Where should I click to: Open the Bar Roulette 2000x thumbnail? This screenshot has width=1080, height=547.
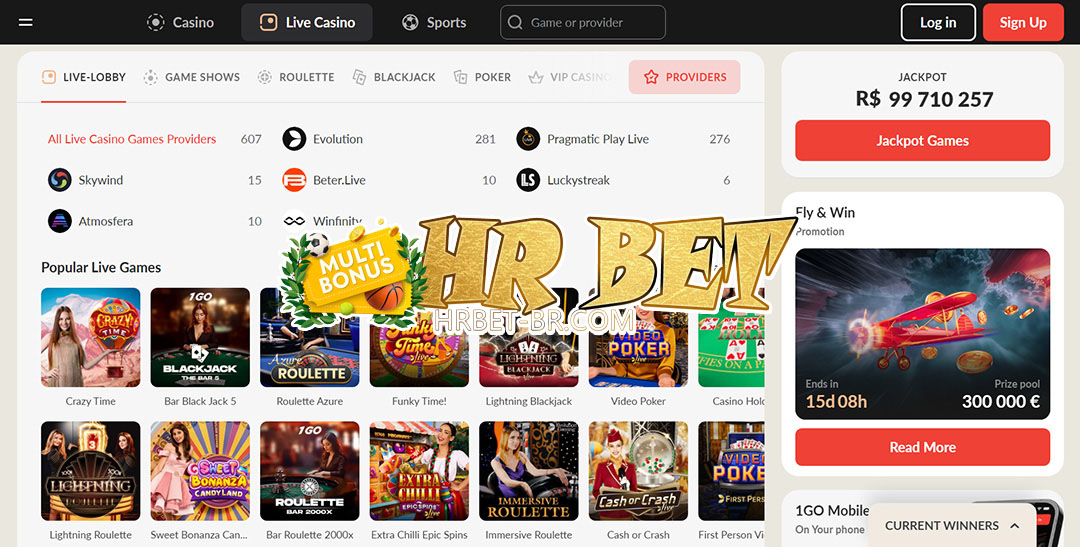click(x=310, y=471)
